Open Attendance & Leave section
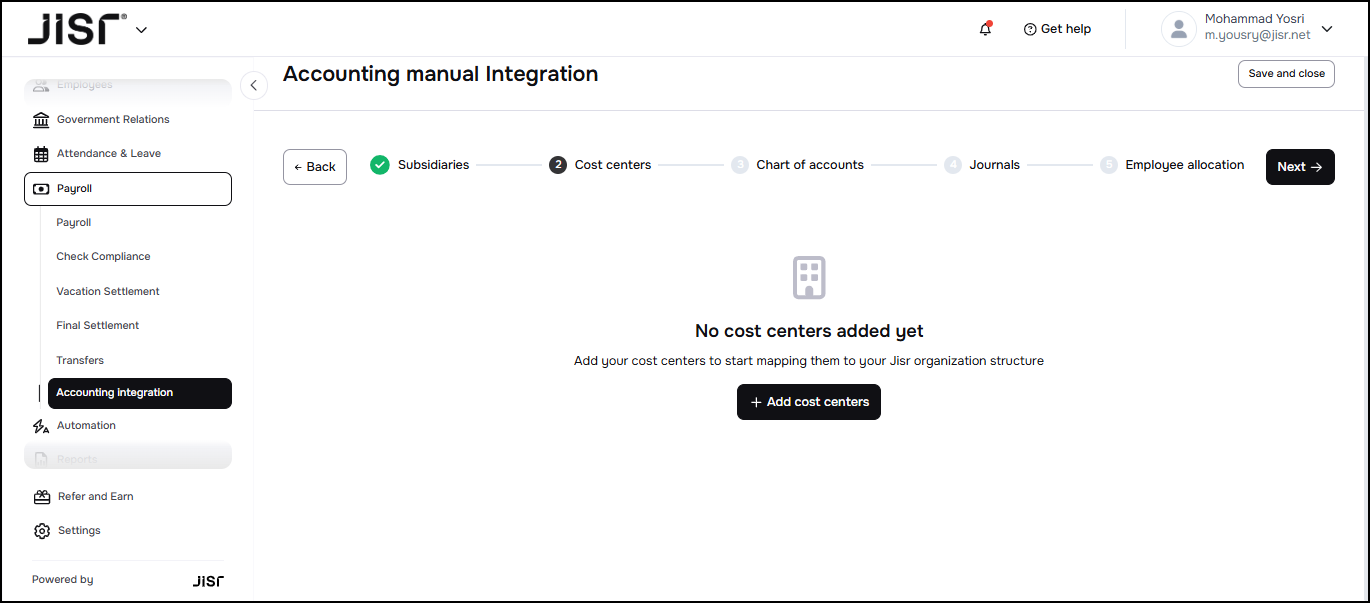The image size is (1370, 603). coord(108,154)
